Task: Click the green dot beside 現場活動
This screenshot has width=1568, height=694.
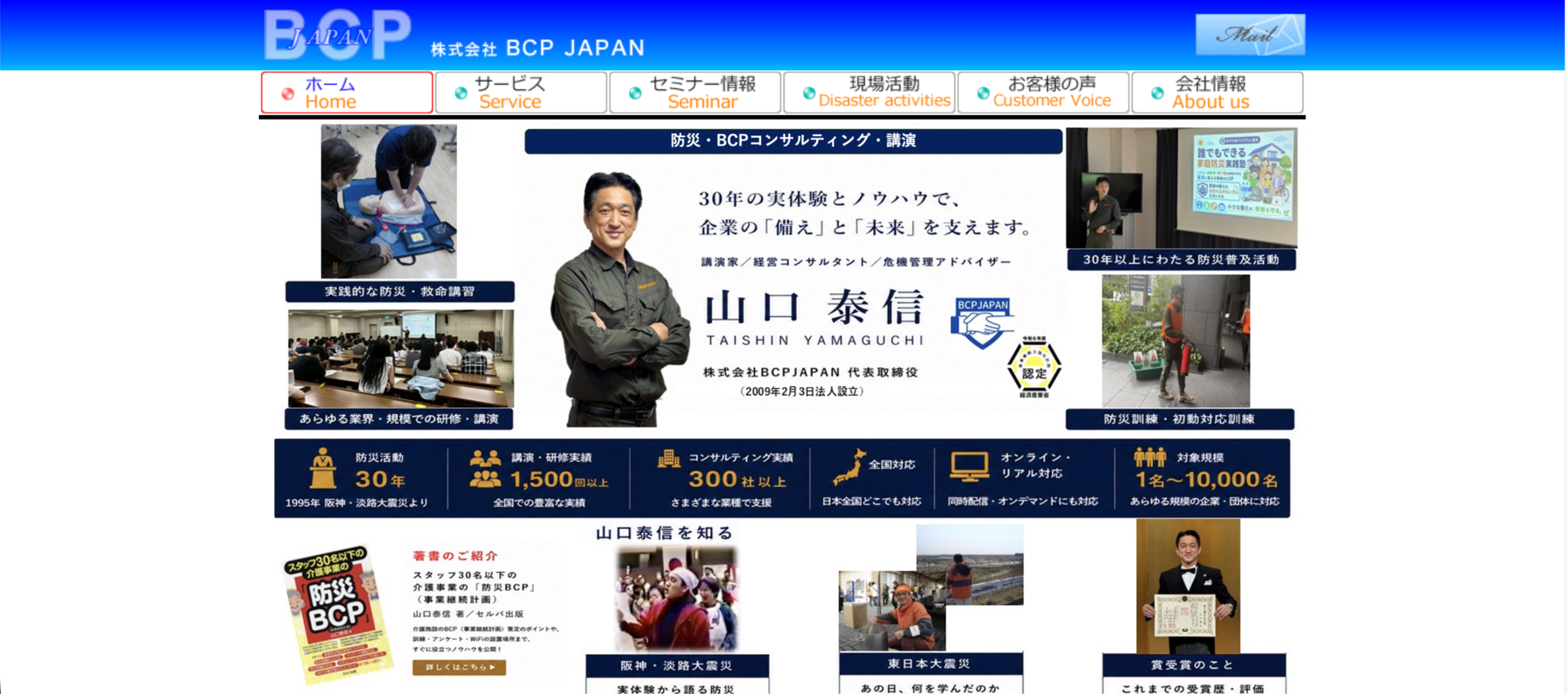Action: click(808, 93)
